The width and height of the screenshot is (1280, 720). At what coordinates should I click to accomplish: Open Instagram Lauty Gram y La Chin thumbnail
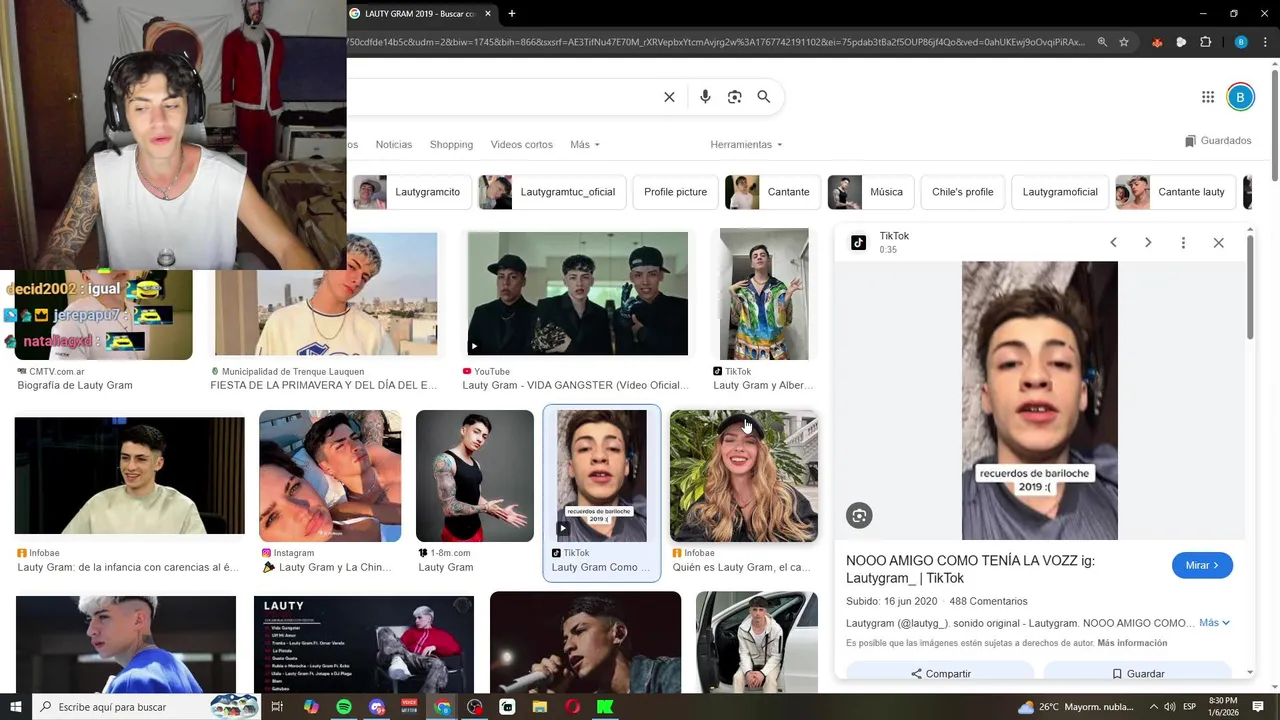[330, 476]
